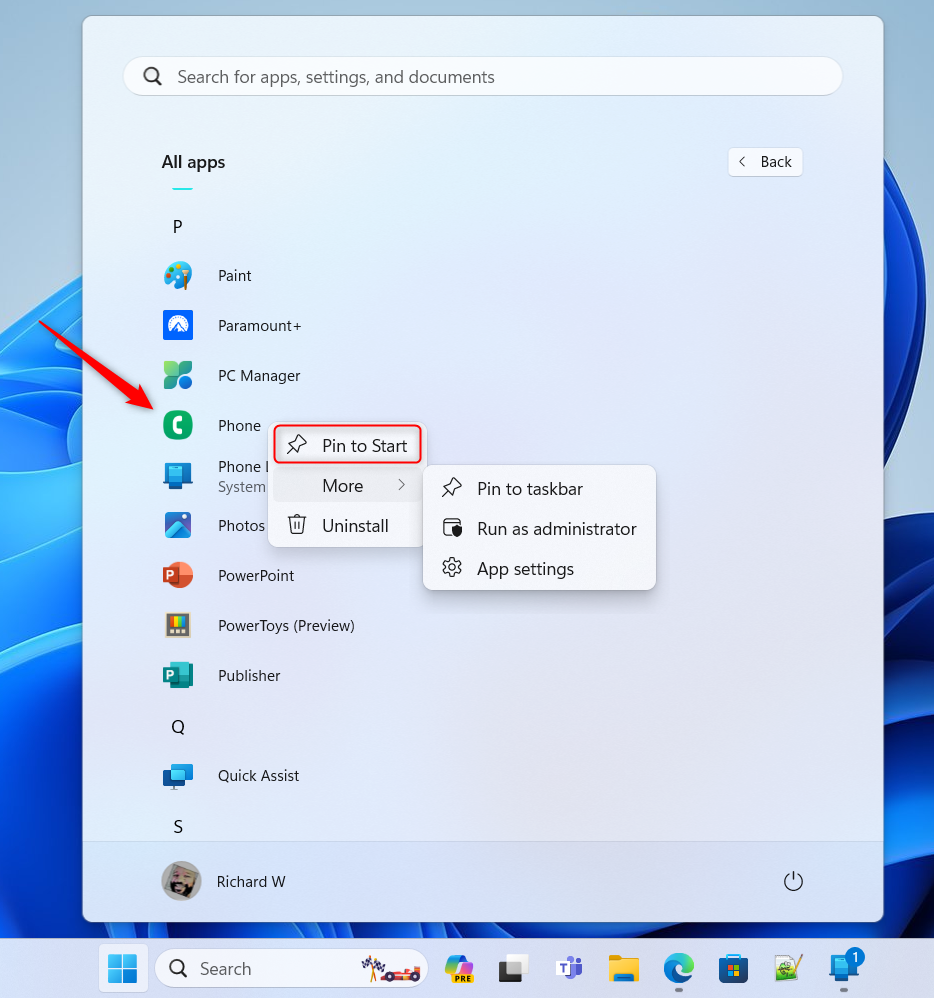Screen dimensions: 934x998
Task: Launch Paramount+ from its app icon
Action: click(x=178, y=325)
